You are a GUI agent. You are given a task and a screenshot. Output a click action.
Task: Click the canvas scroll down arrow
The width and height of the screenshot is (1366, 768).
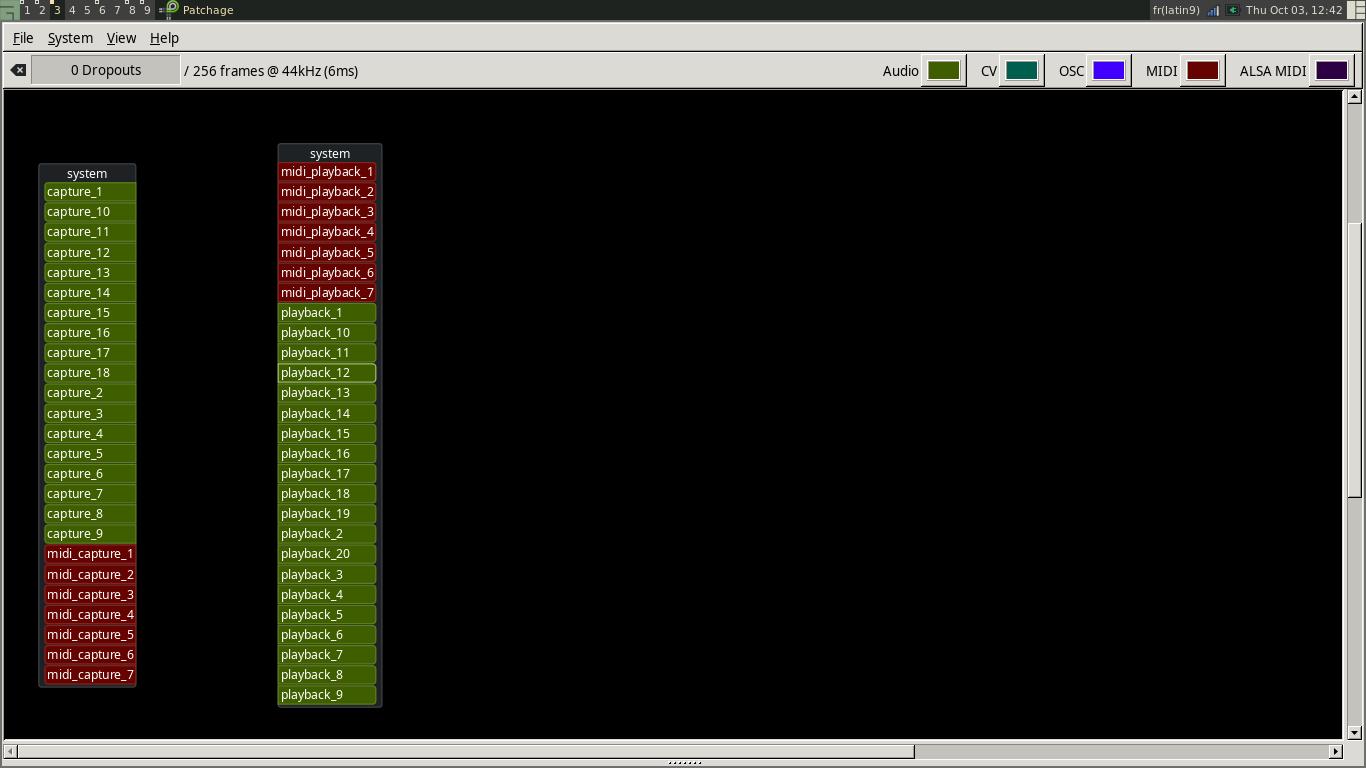point(1355,733)
